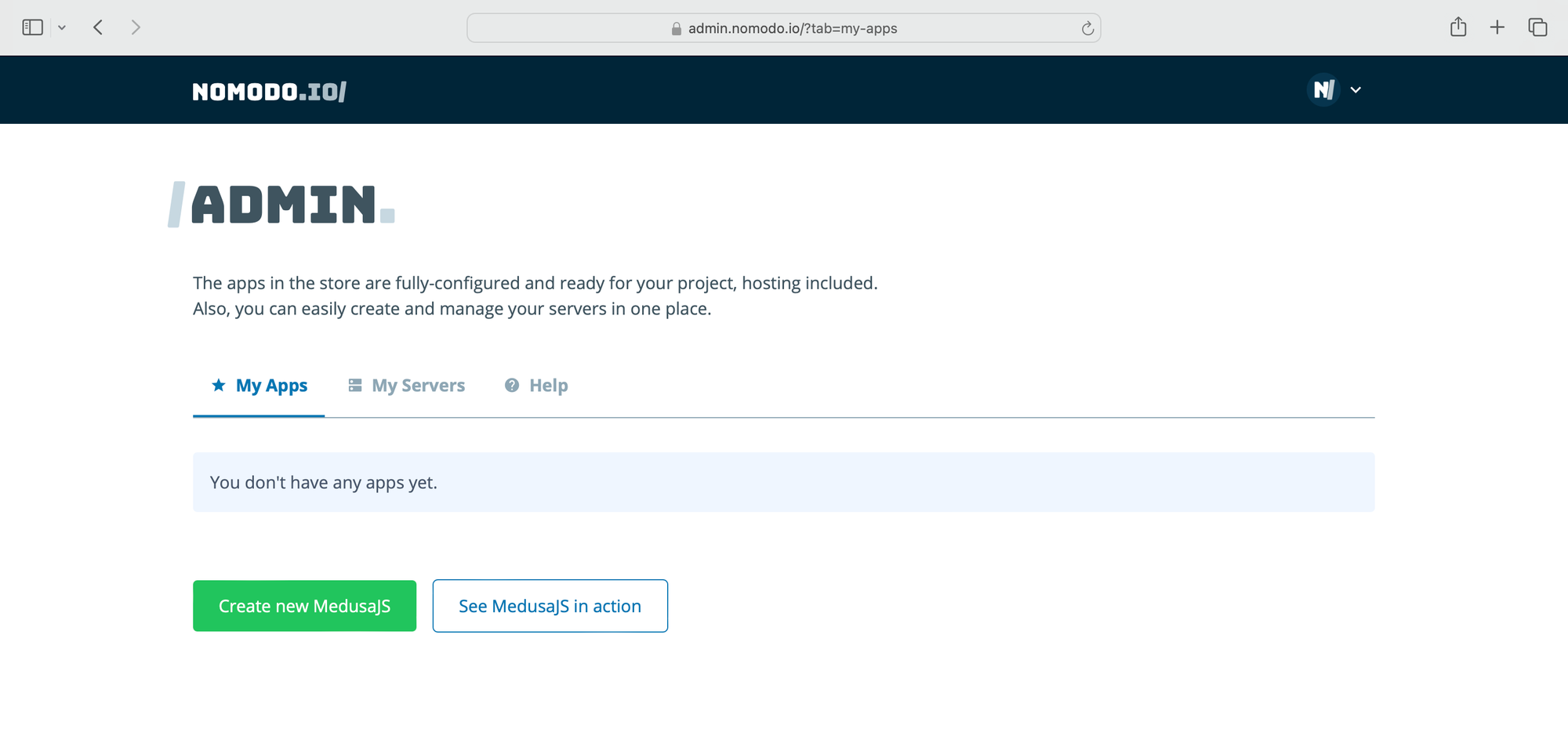The image size is (1568, 729).
Task: Click the text "Also, you can easily create and manage"
Action: tap(347, 309)
